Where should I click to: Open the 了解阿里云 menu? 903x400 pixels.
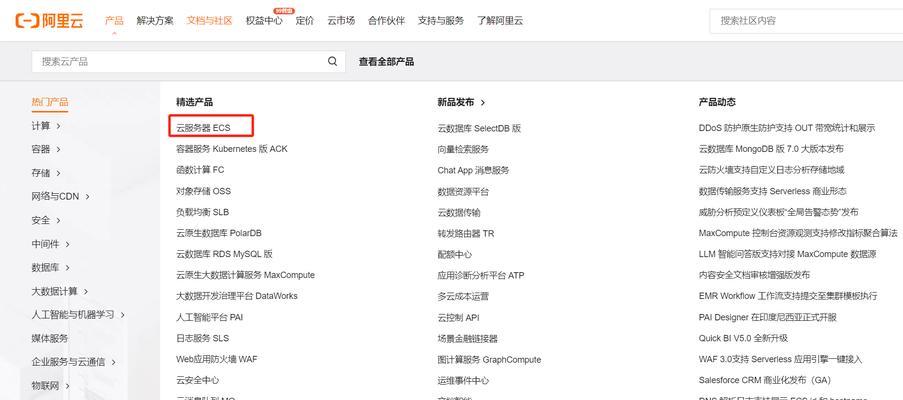(500, 21)
